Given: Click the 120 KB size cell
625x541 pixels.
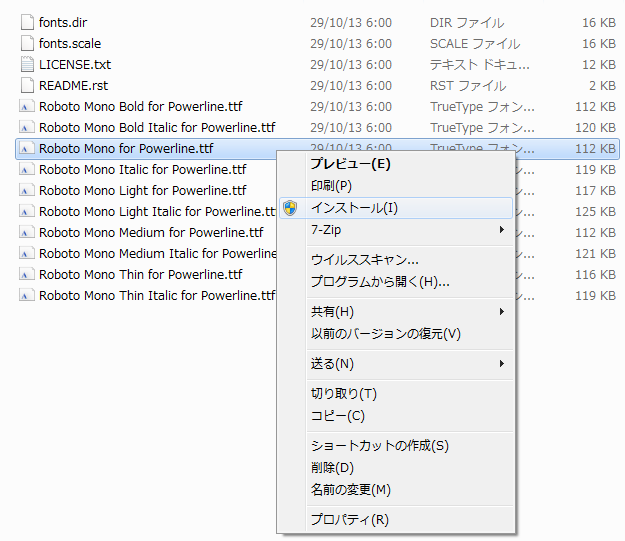Looking at the screenshot, I should tap(596, 128).
